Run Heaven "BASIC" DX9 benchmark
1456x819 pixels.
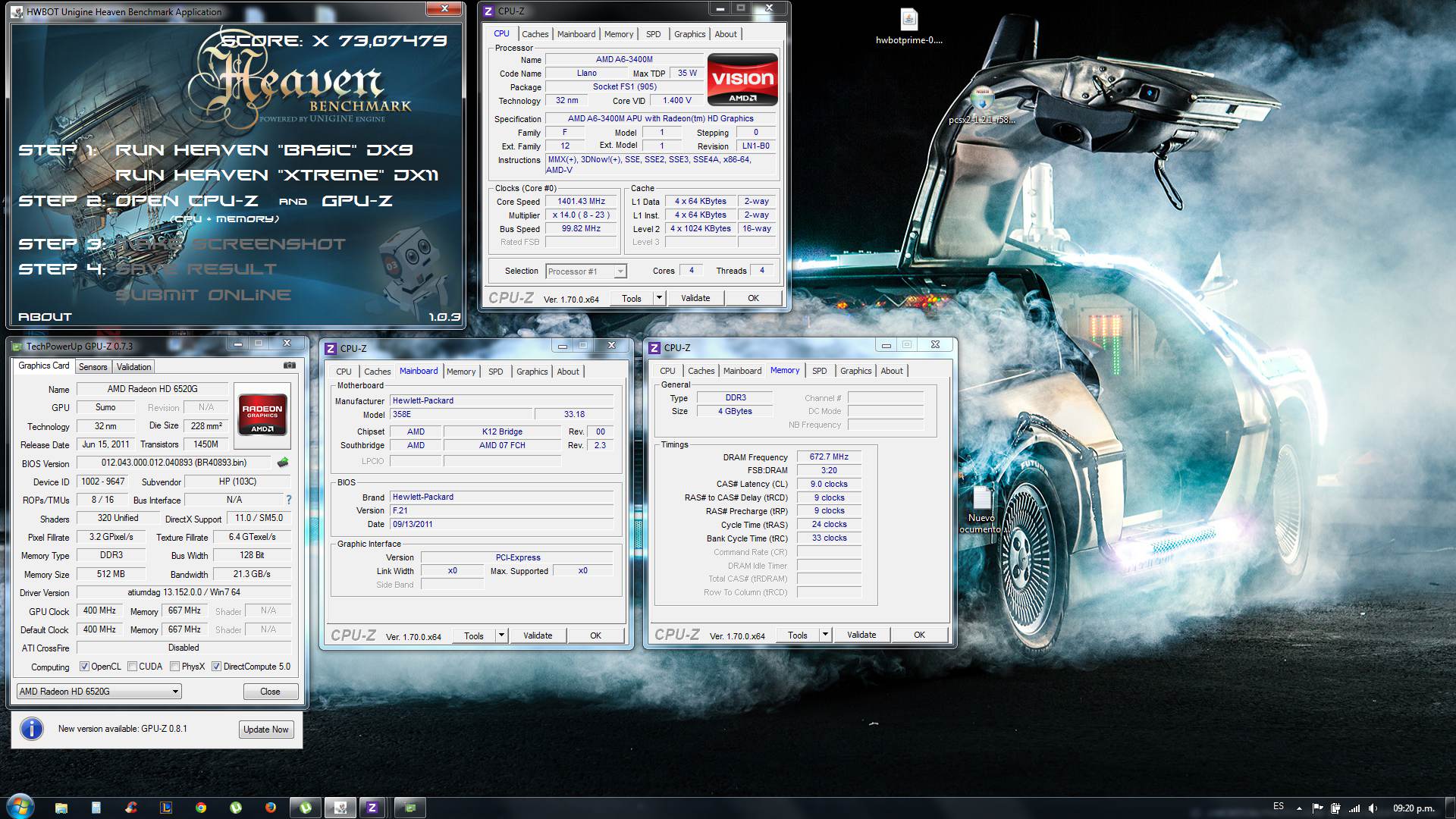264,150
